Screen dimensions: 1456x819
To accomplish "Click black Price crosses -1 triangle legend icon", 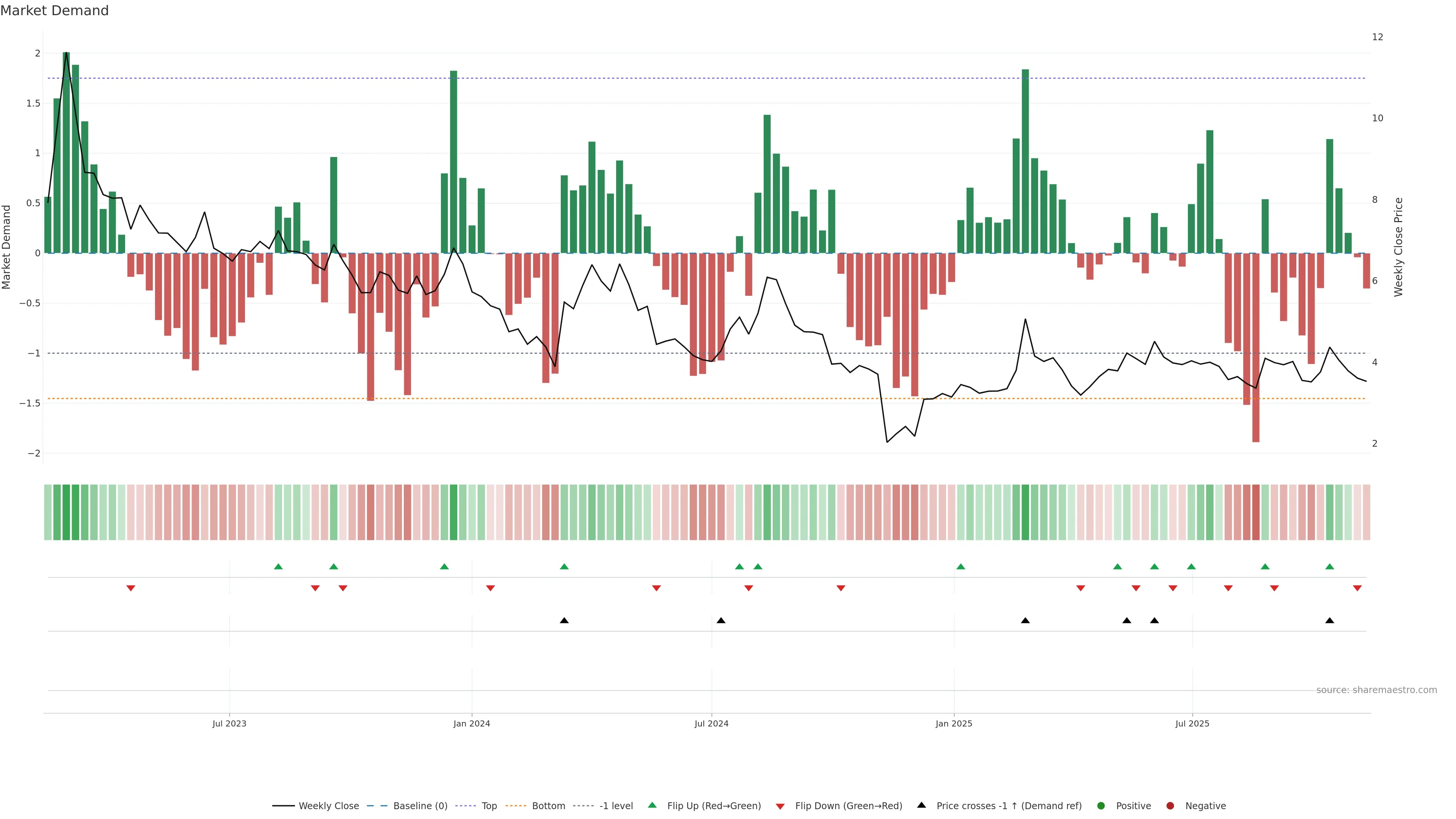I will click(x=921, y=805).
